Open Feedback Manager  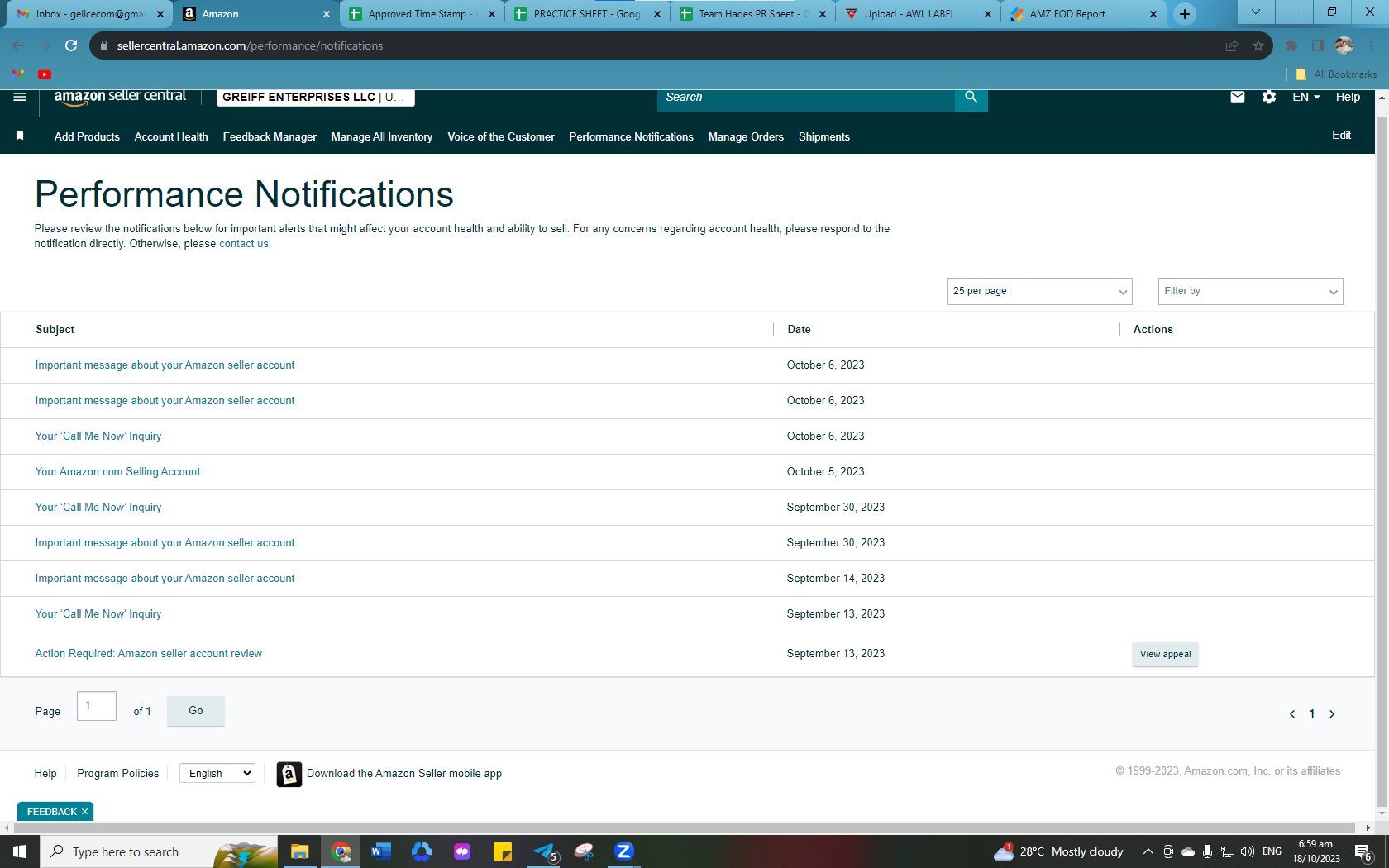point(270,136)
